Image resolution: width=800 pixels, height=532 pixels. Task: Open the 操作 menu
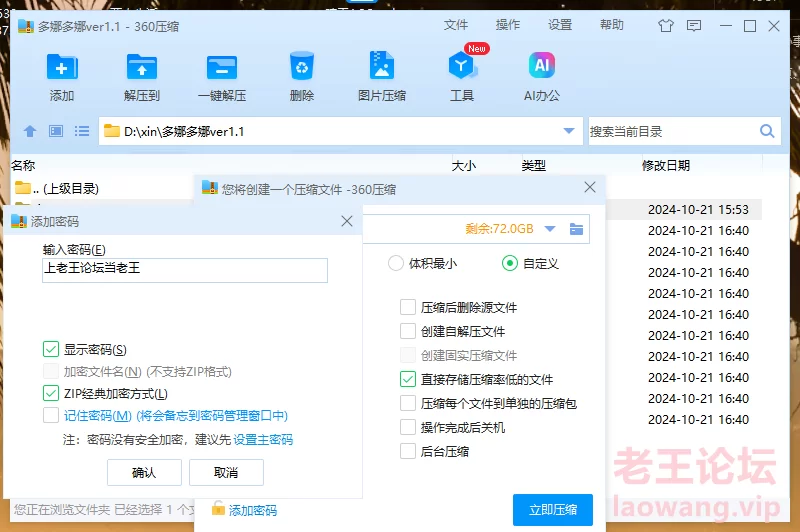[x=508, y=25]
